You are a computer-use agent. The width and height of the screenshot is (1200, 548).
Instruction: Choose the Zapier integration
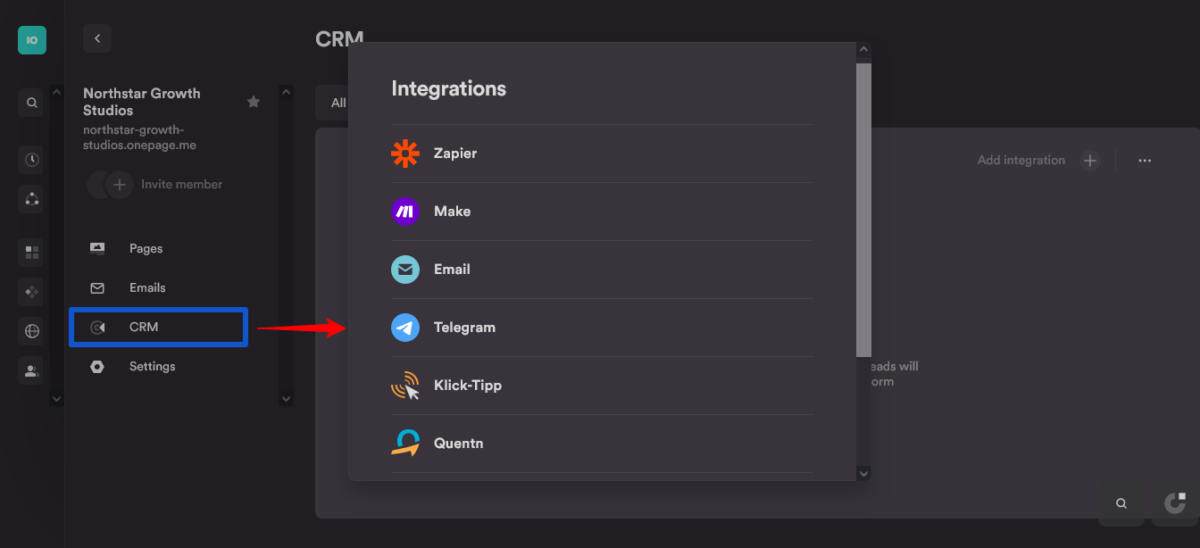coord(602,154)
